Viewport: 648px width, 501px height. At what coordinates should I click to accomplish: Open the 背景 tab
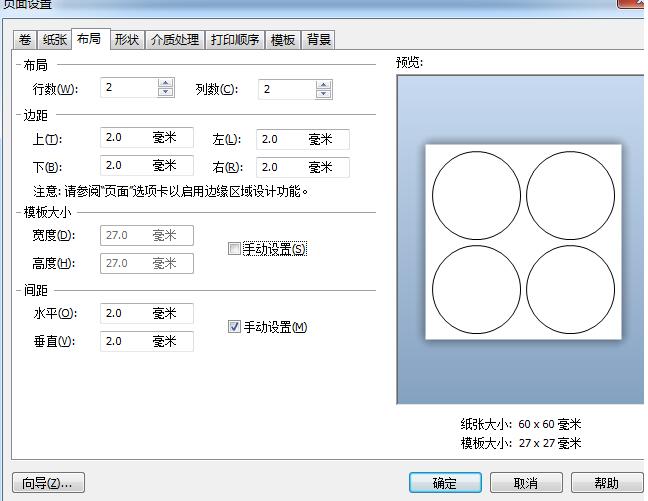(319, 40)
